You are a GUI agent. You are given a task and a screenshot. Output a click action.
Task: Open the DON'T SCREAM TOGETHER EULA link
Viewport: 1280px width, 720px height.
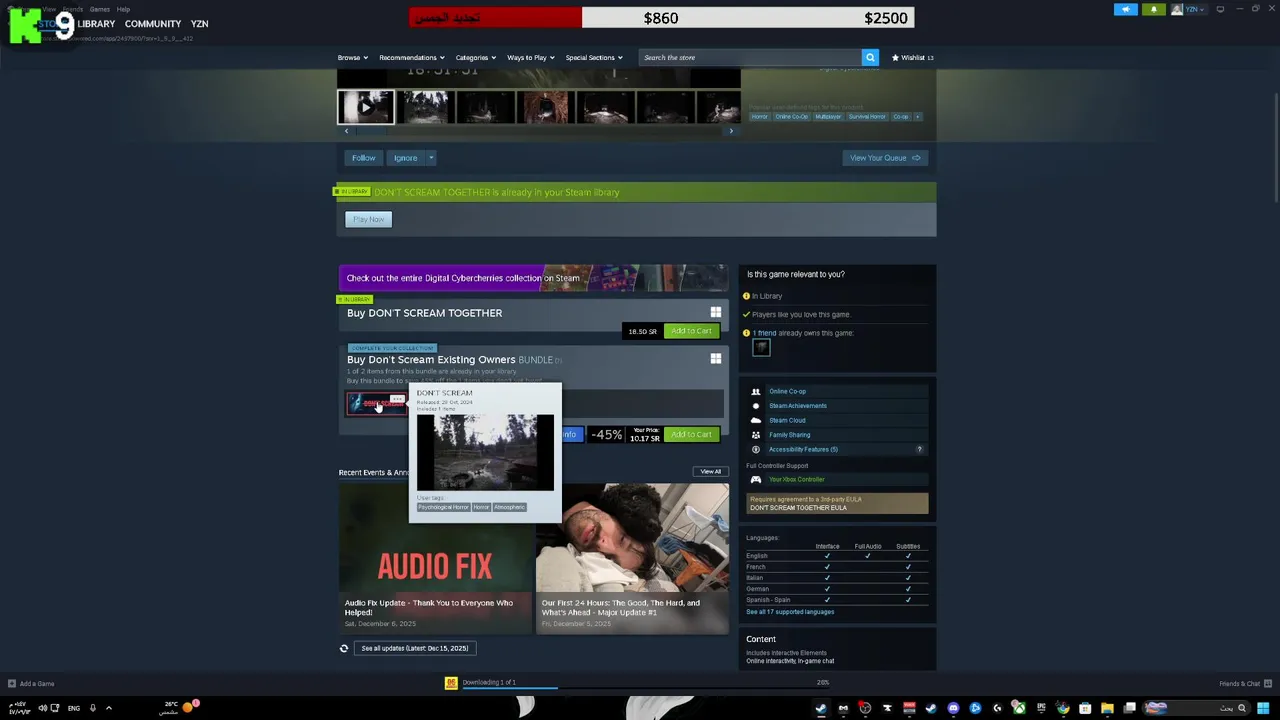coord(798,507)
